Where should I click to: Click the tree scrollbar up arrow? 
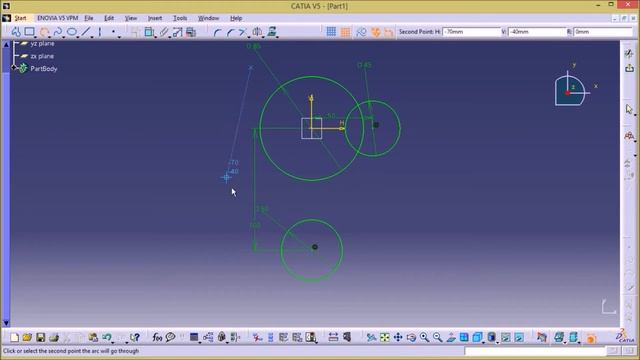point(6,44)
